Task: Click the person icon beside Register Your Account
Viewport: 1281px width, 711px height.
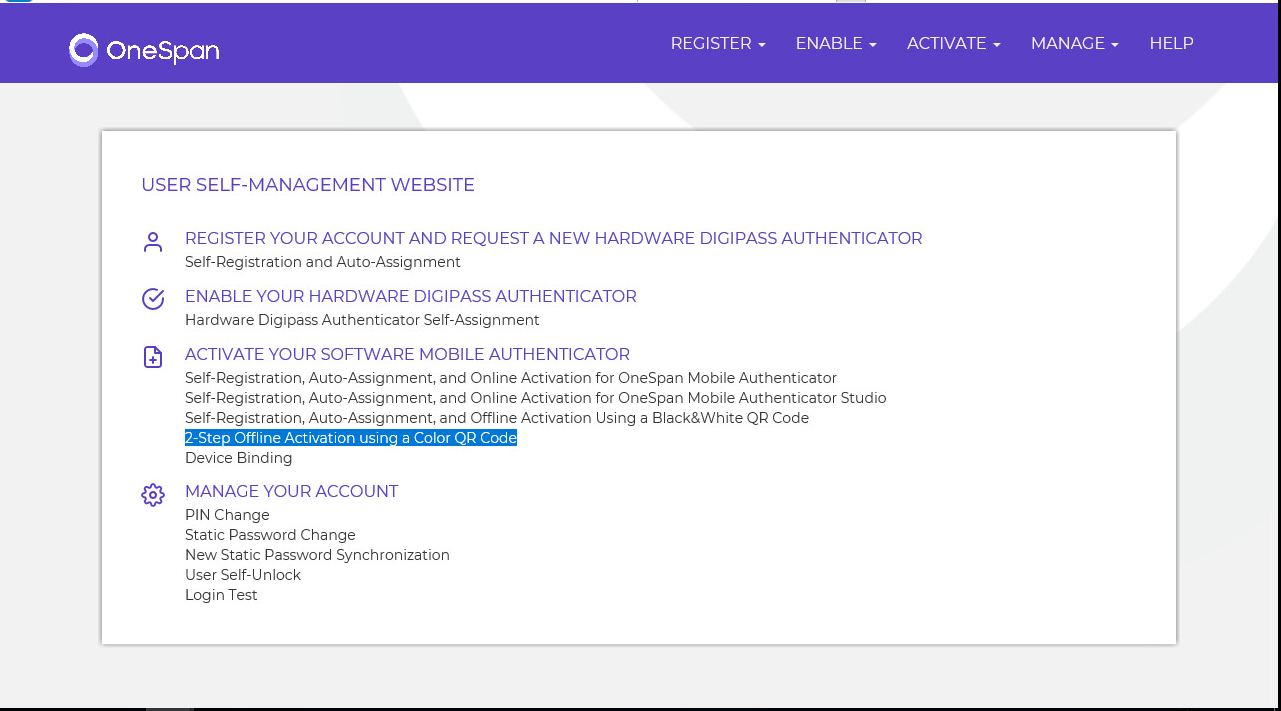Action: [x=153, y=242]
